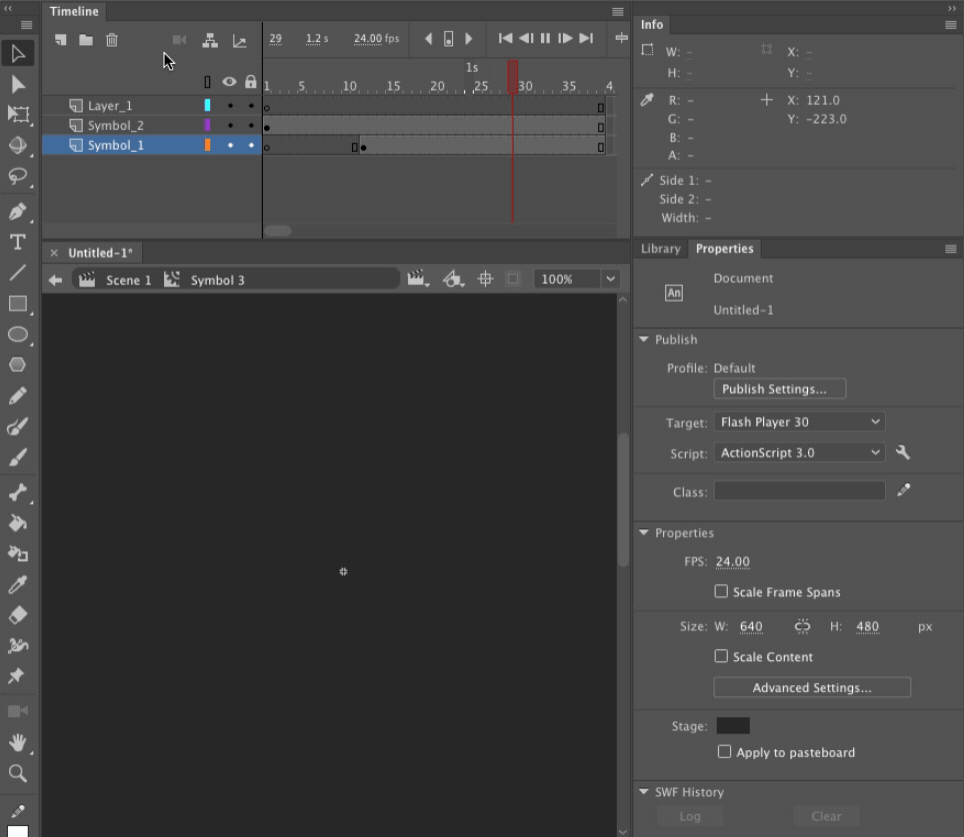Select the Hand tool
The image size is (964, 837).
(20, 743)
